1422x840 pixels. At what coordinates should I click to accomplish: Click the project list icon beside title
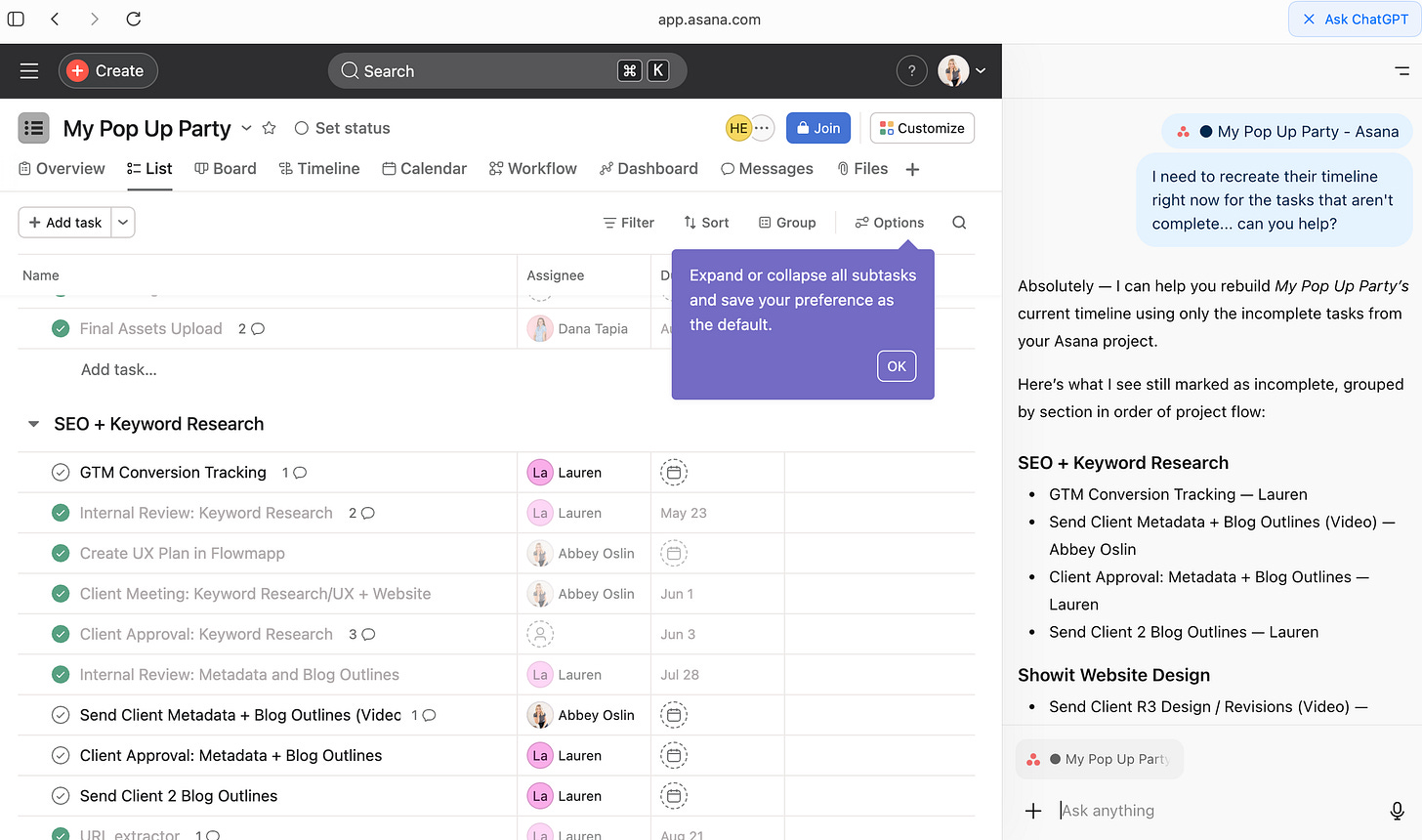34,128
